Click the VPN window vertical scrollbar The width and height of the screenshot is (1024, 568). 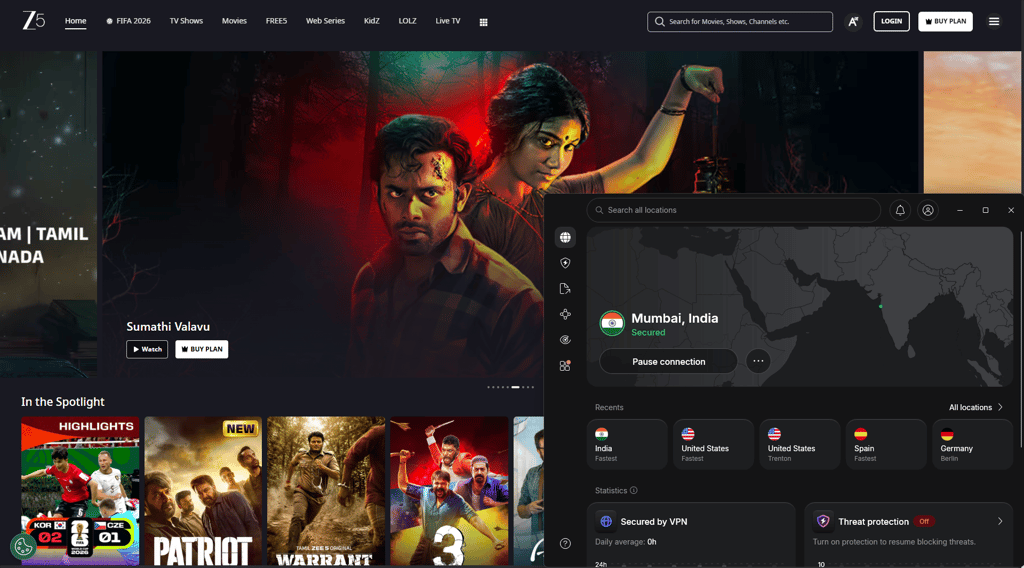(x=1021, y=339)
